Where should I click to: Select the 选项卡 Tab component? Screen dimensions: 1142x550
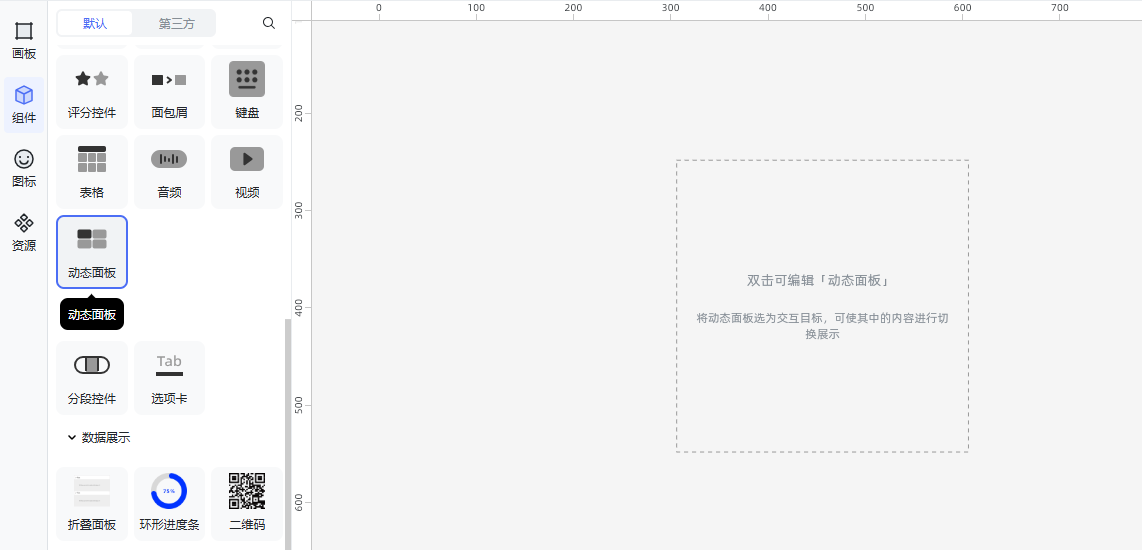pyautogui.click(x=169, y=377)
